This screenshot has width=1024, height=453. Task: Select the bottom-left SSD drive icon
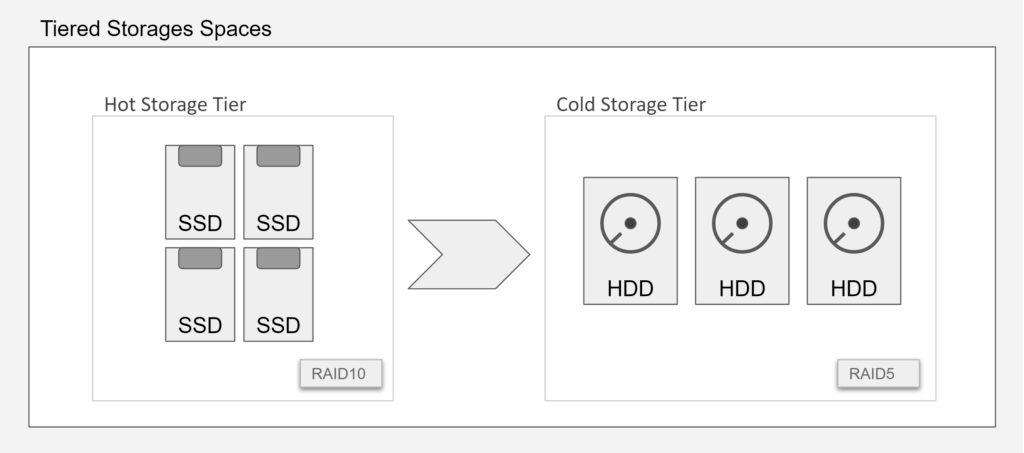point(200,294)
